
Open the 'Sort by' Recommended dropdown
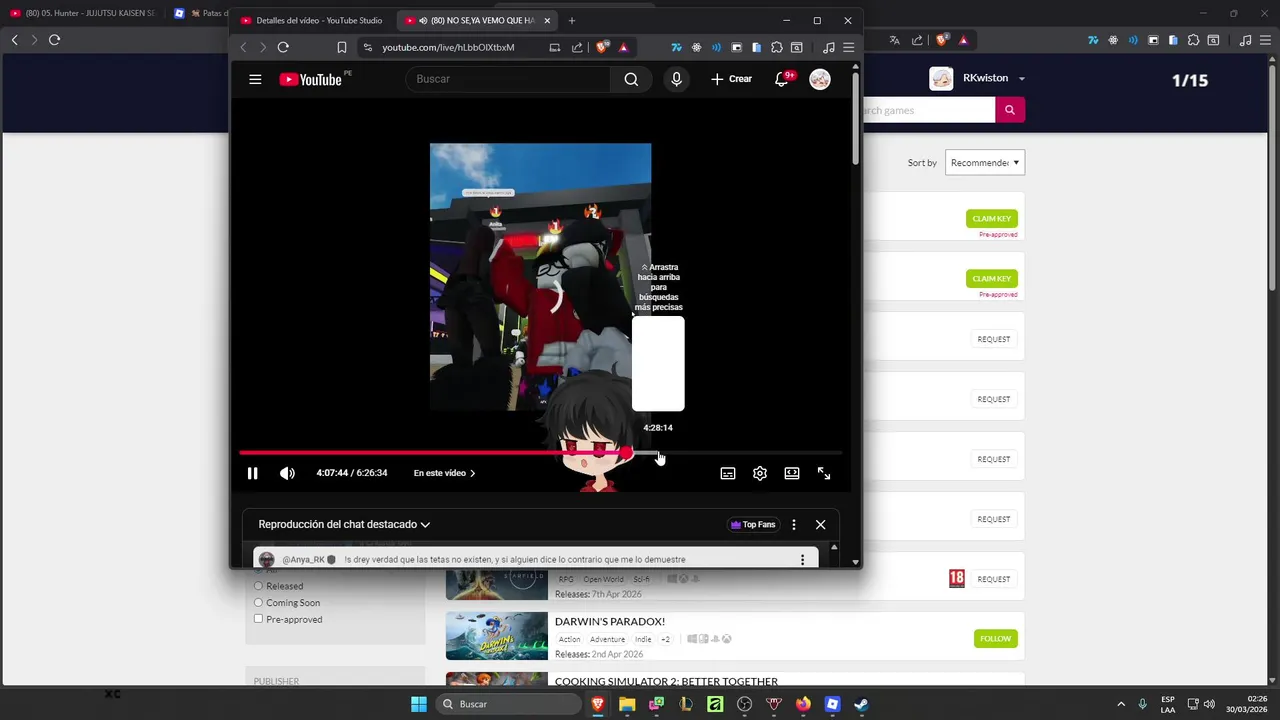tap(985, 163)
